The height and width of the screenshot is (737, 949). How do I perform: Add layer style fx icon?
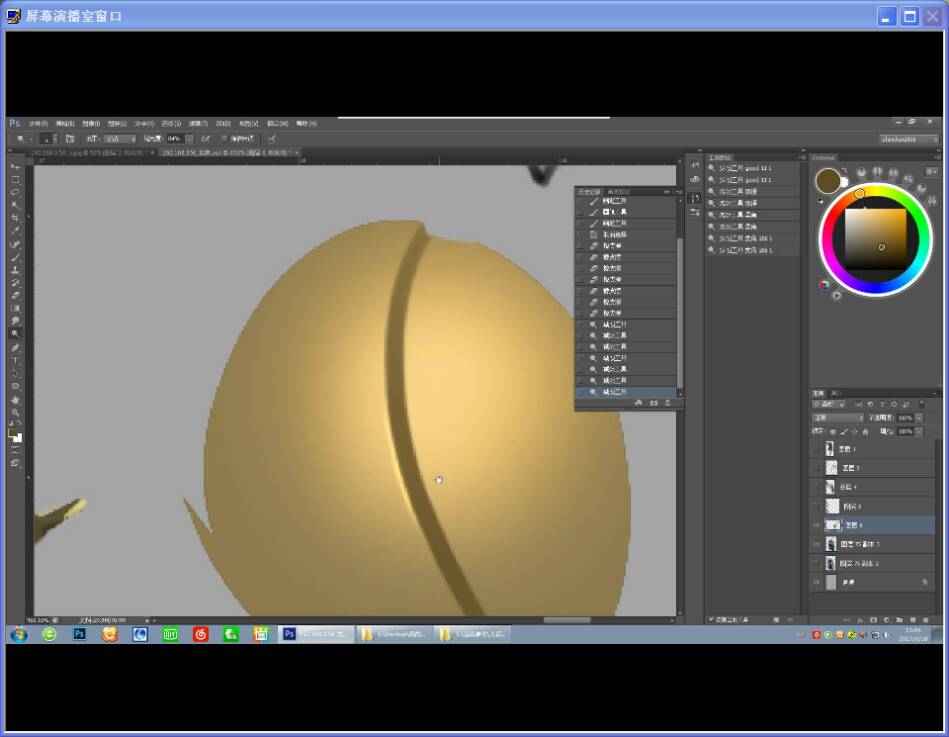coord(860,620)
